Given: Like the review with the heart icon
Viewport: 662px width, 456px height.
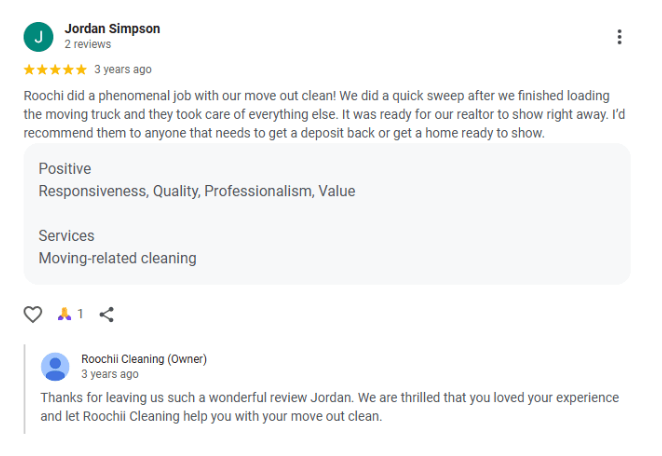Looking at the screenshot, I should click(x=33, y=314).
